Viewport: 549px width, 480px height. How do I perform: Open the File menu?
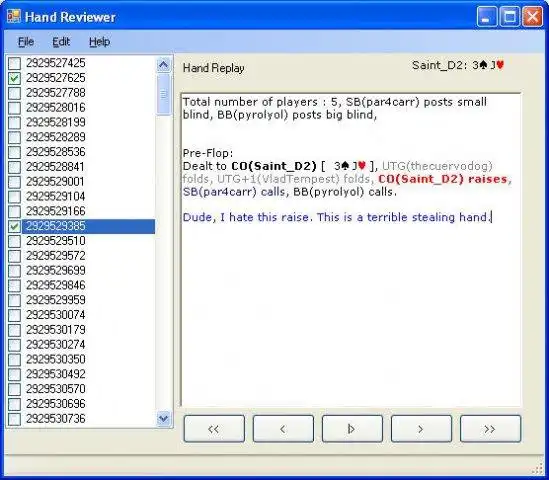tap(26, 42)
